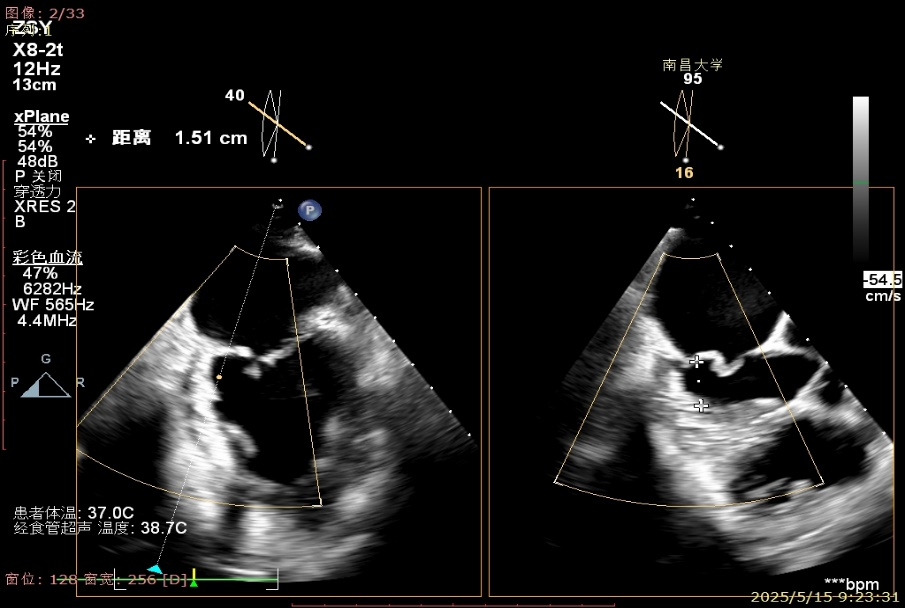Click the angle value 95
This screenshot has height=608, width=905.
pyautogui.click(x=693, y=79)
